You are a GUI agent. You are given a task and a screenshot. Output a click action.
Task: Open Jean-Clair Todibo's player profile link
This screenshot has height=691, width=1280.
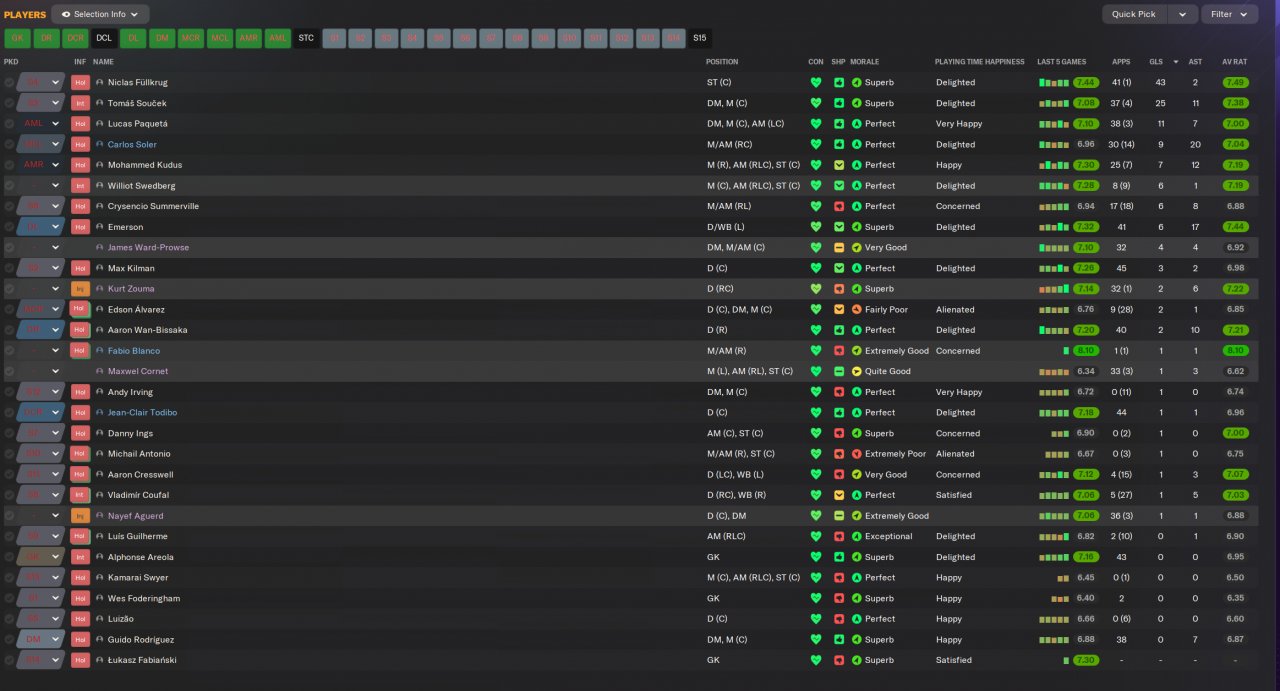[142, 412]
